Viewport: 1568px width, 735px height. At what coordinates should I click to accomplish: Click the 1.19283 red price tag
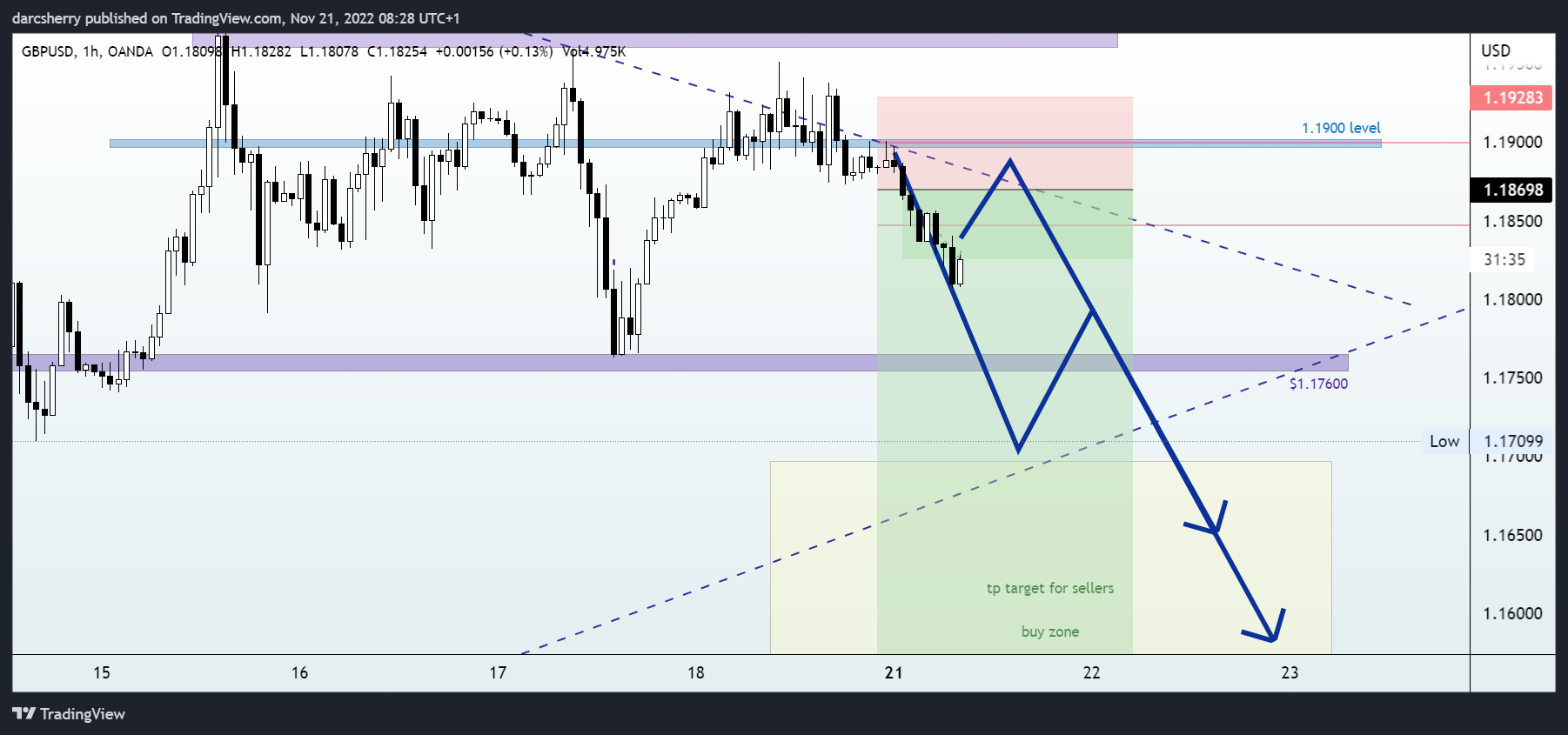[x=1512, y=97]
